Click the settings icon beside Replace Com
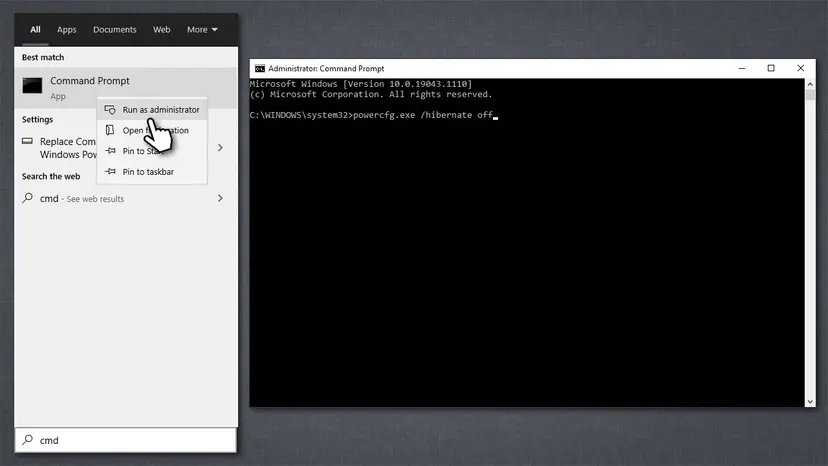 click(27, 141)
